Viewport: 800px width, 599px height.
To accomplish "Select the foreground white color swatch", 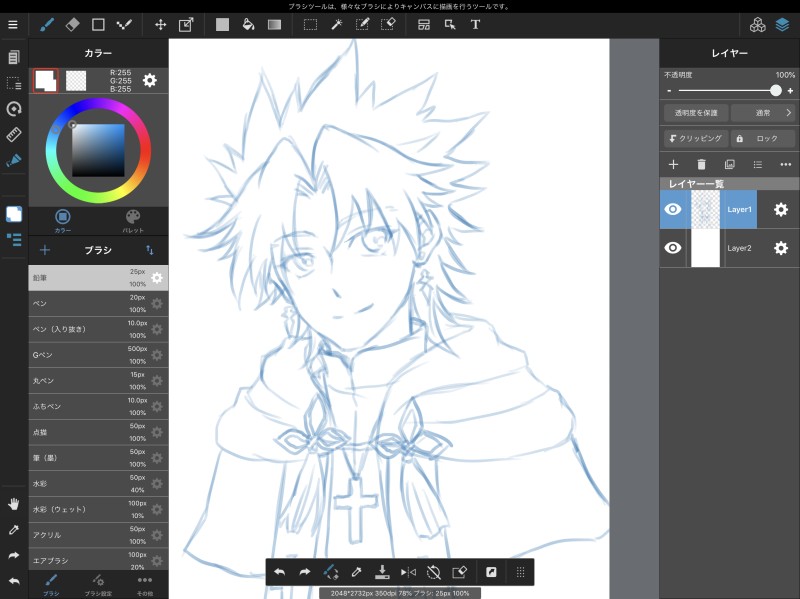I will [46, 81].
